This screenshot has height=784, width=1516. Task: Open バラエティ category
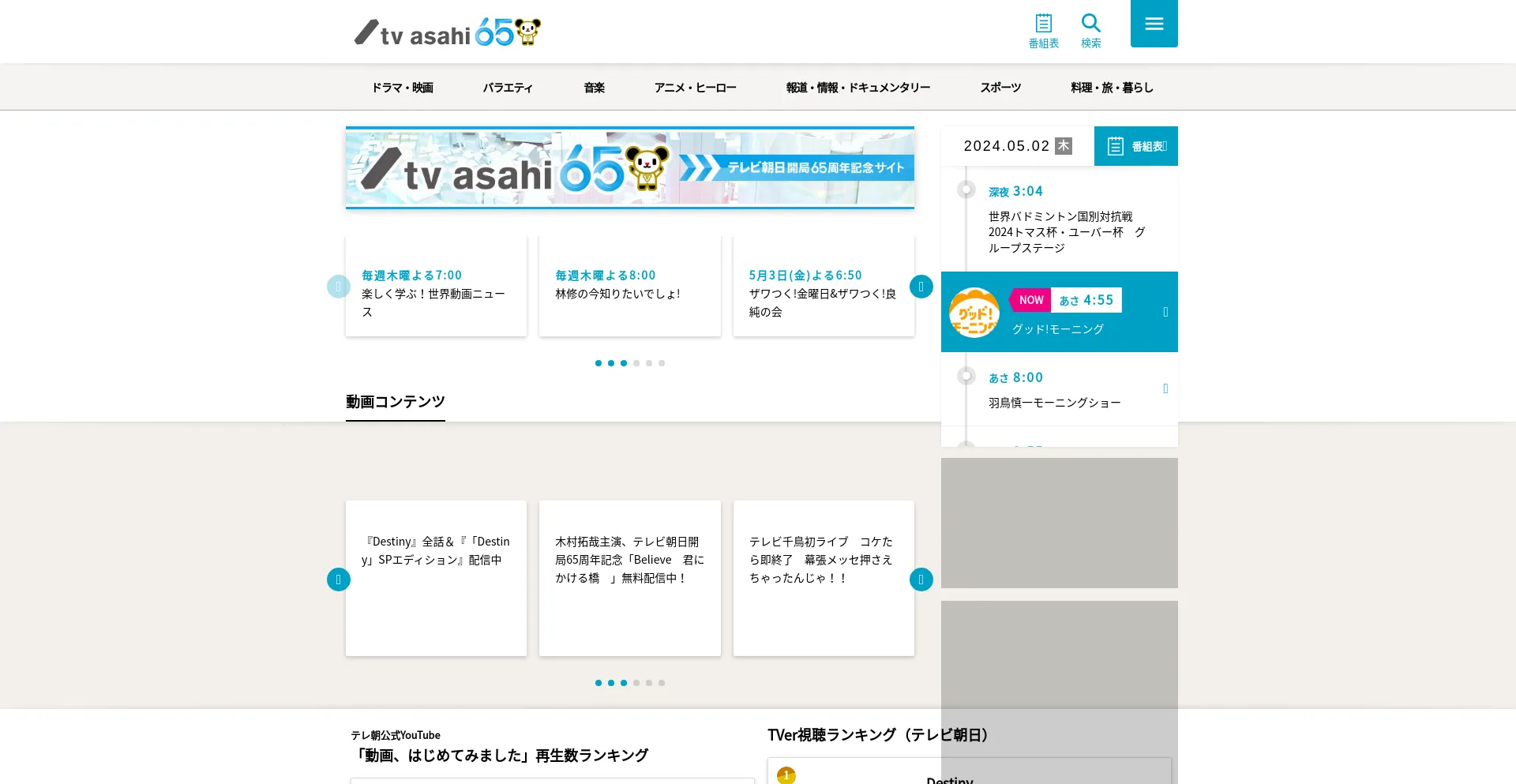point(508,88)
